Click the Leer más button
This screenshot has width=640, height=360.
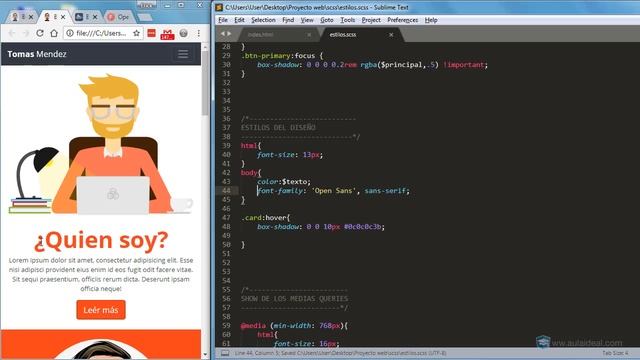click(x=101, y=310)
